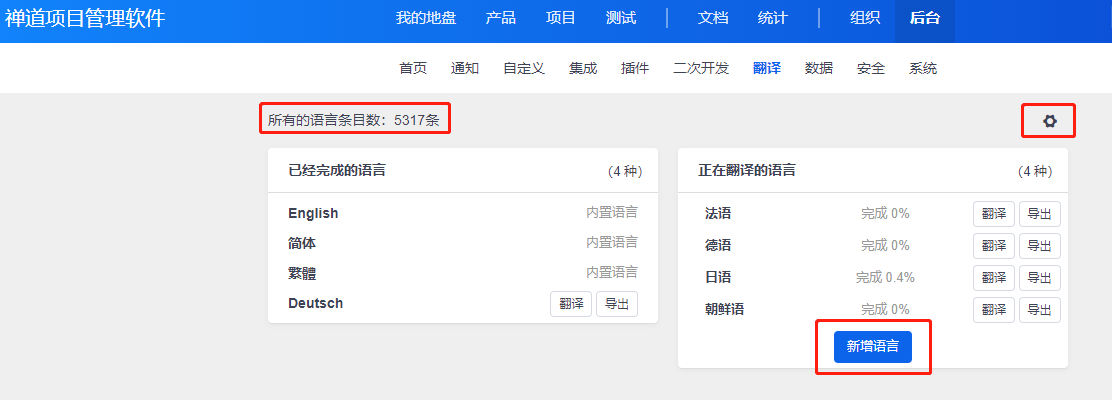
Task: Select the 翻译 sub-tab
Action: pos(767,69)
